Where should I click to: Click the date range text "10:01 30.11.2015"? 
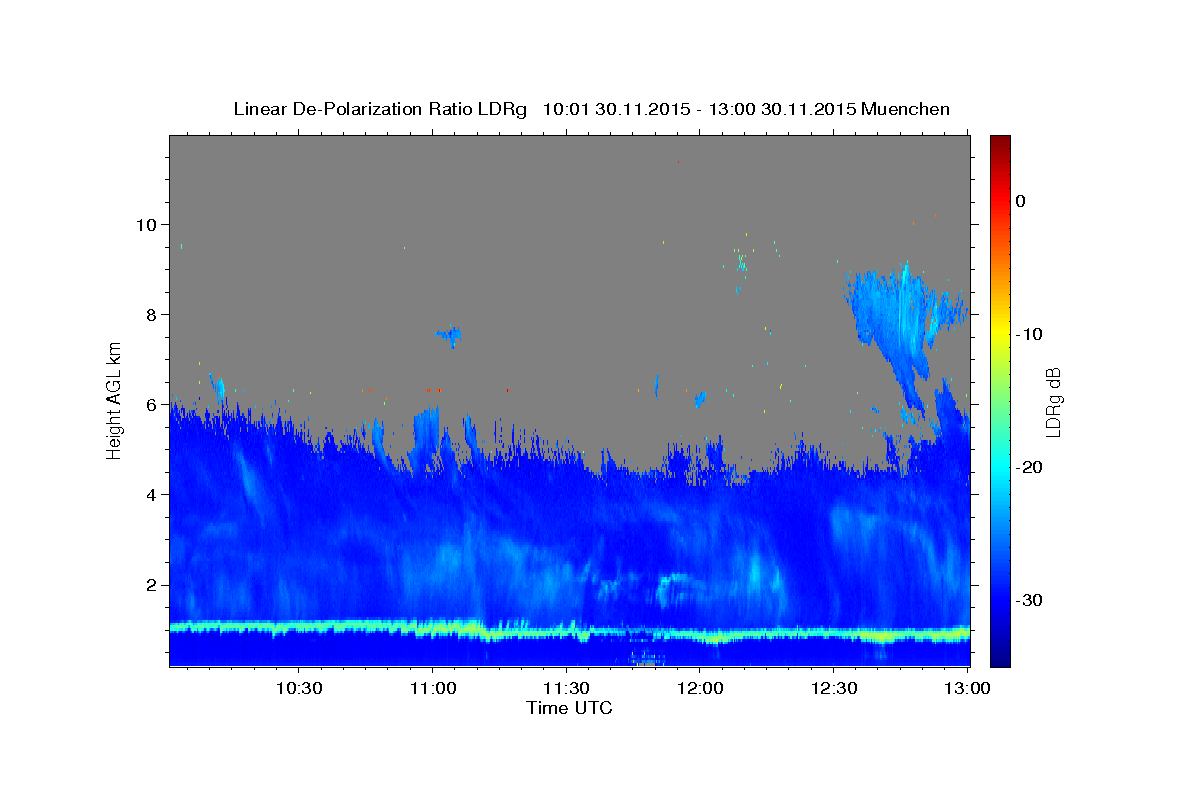pyautogui.click(x=615, y=109)
